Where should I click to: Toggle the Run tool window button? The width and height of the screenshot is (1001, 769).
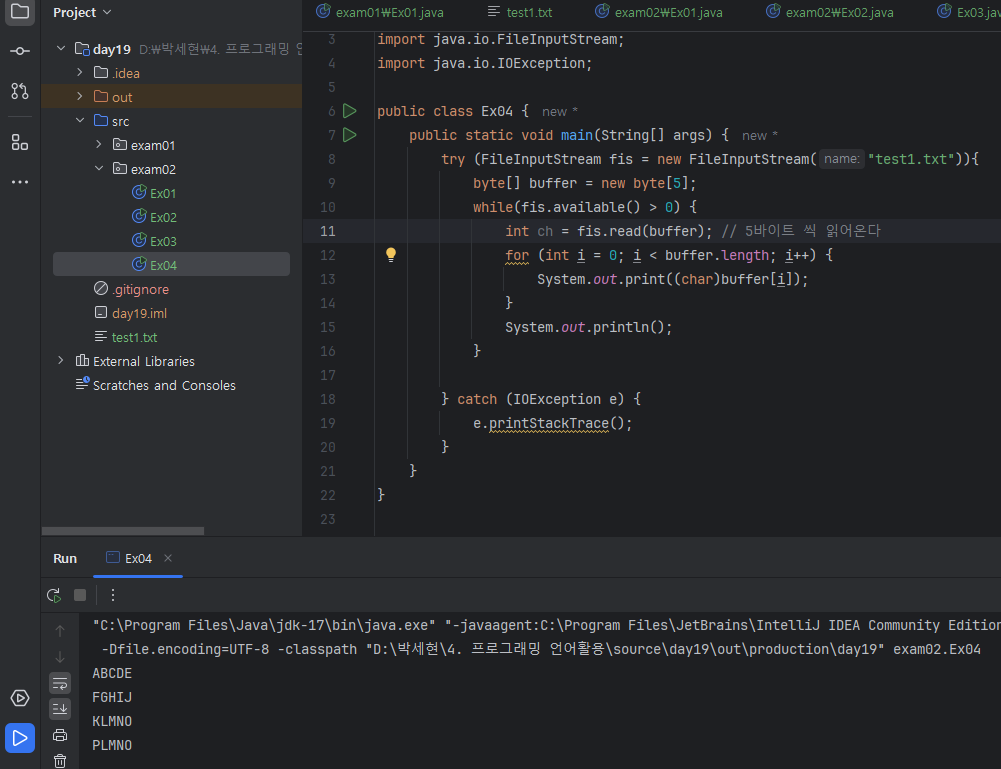coord(20,738)
